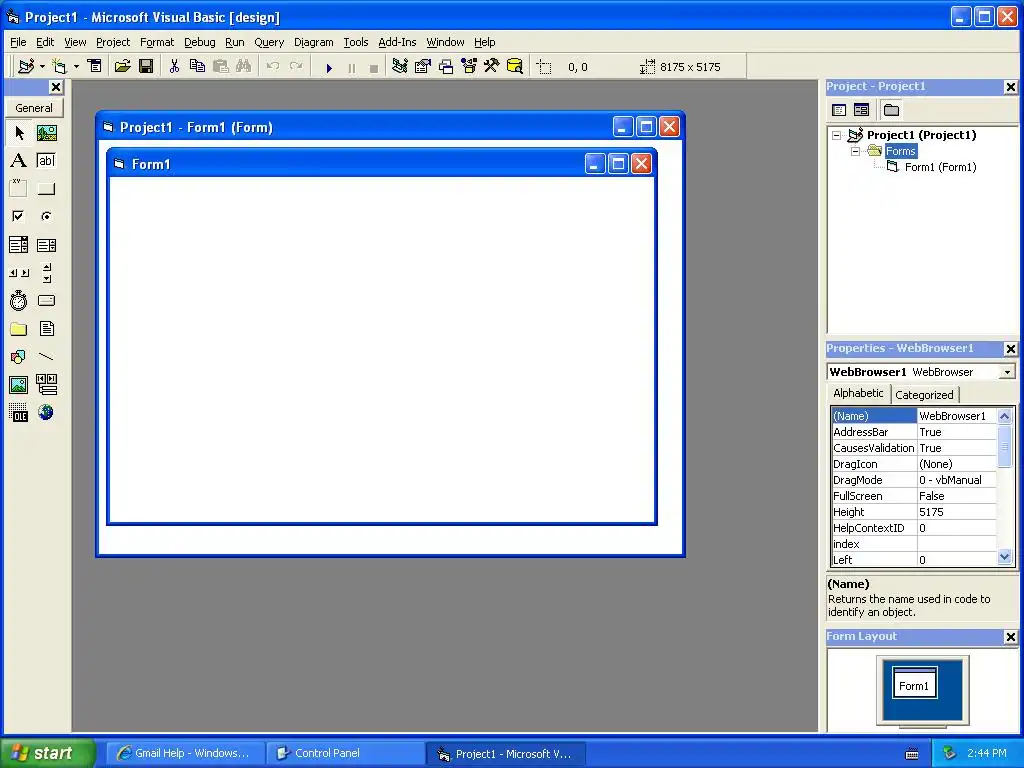1024x768 pixels.
Task: Collapse the Project1 (Project1) tree node
Action: click(837, 136)
